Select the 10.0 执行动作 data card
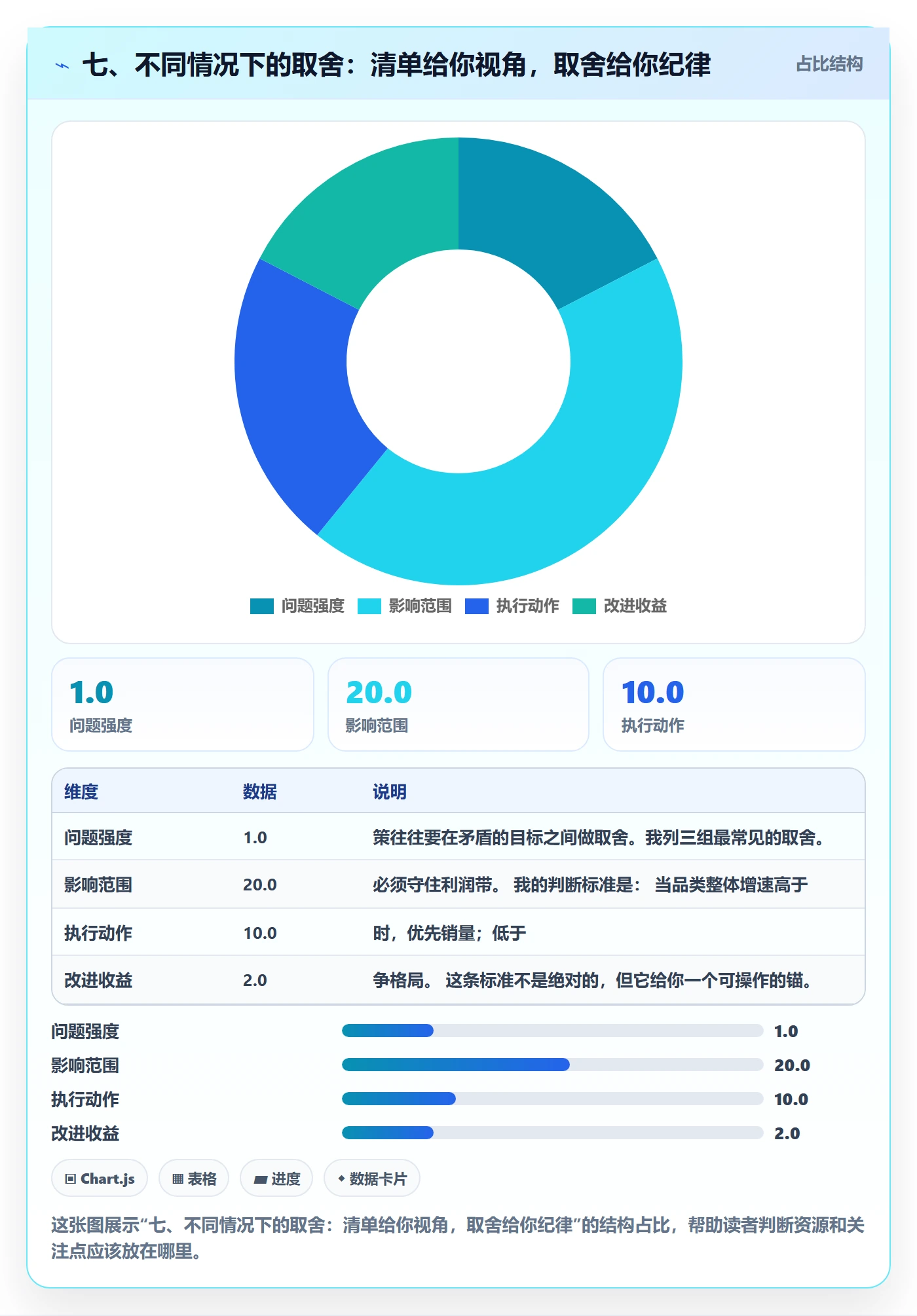 (734, 704)
